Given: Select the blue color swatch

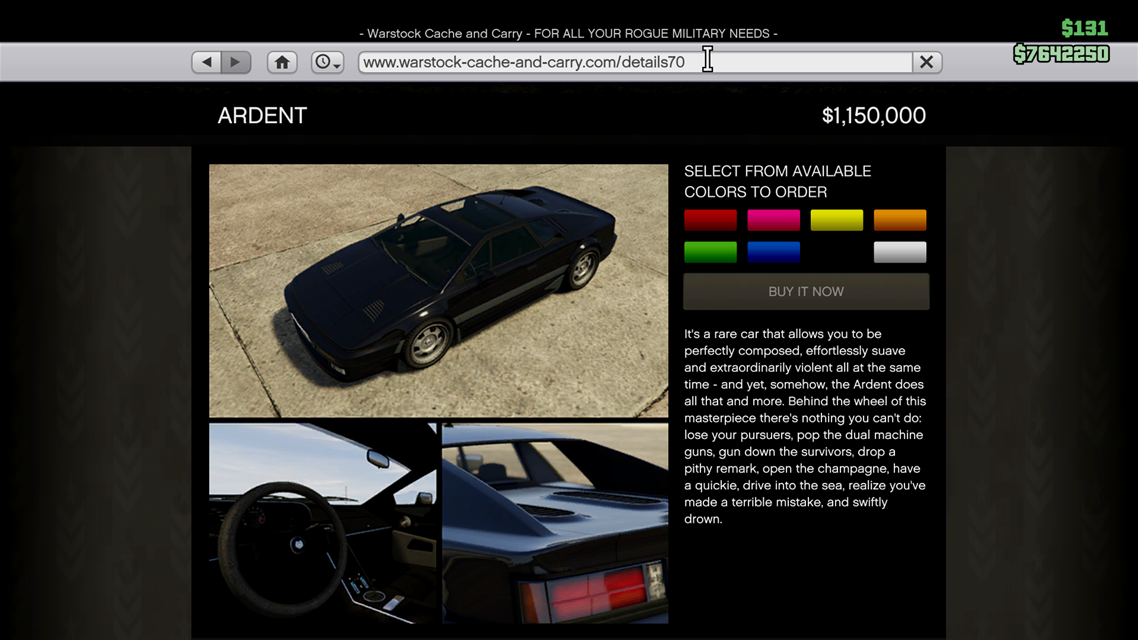Looking at the screenshot, I should (774, 252).
